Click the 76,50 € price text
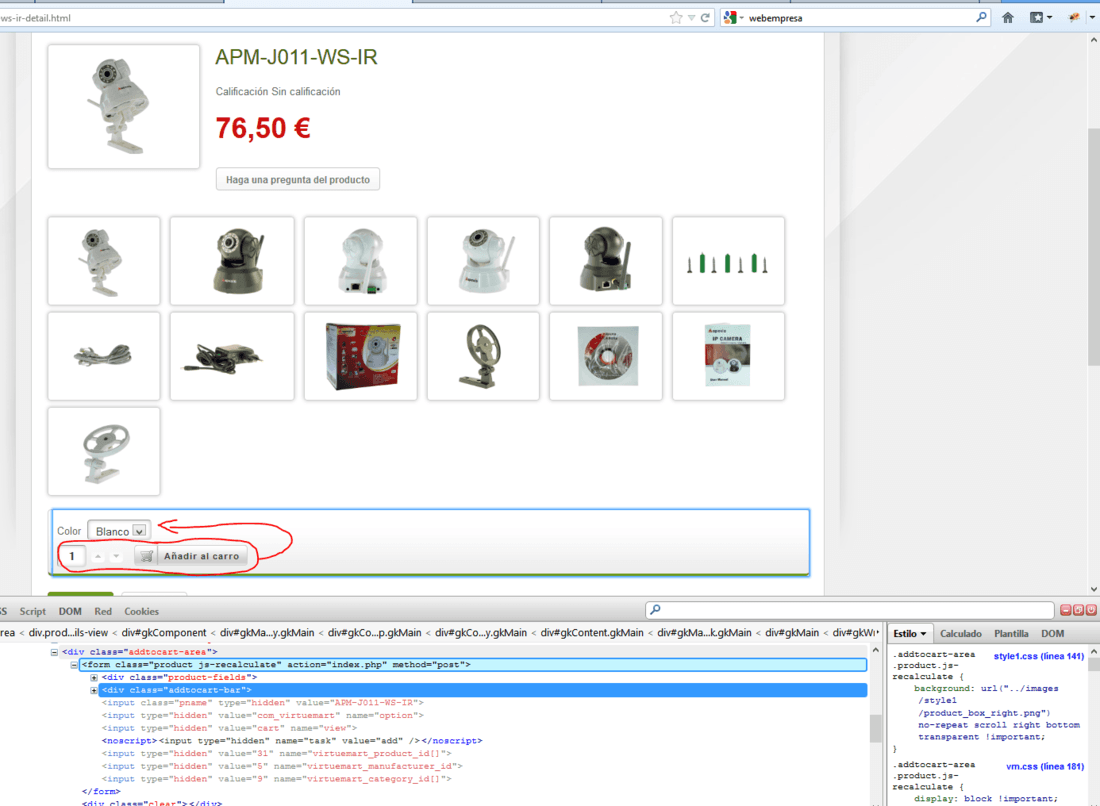 [x=262, y=128]
